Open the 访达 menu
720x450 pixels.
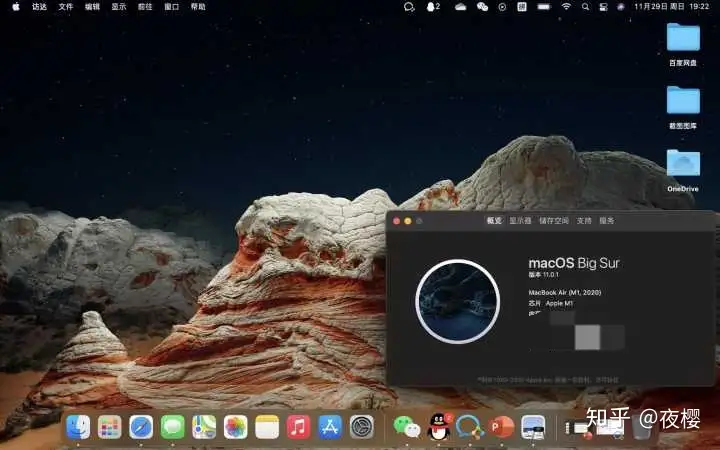click(x=39, y=6)
